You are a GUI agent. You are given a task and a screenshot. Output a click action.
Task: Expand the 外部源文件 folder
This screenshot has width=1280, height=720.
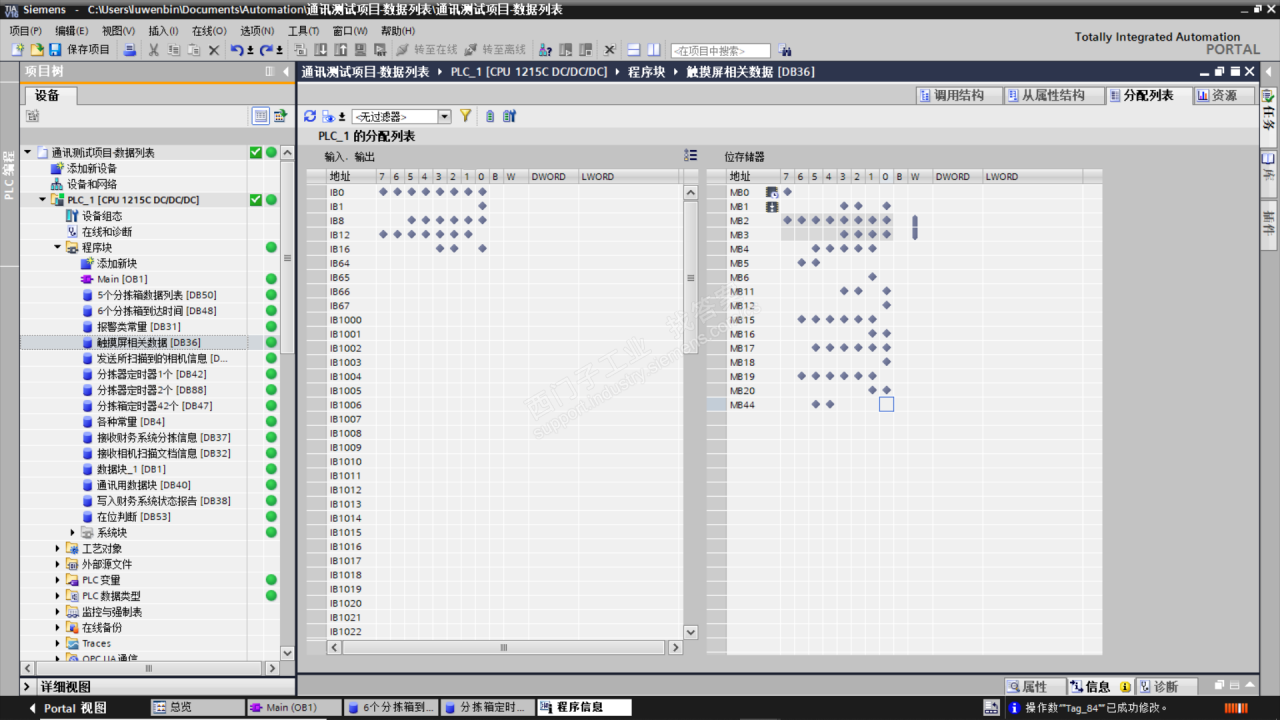(x=58, y=564)
